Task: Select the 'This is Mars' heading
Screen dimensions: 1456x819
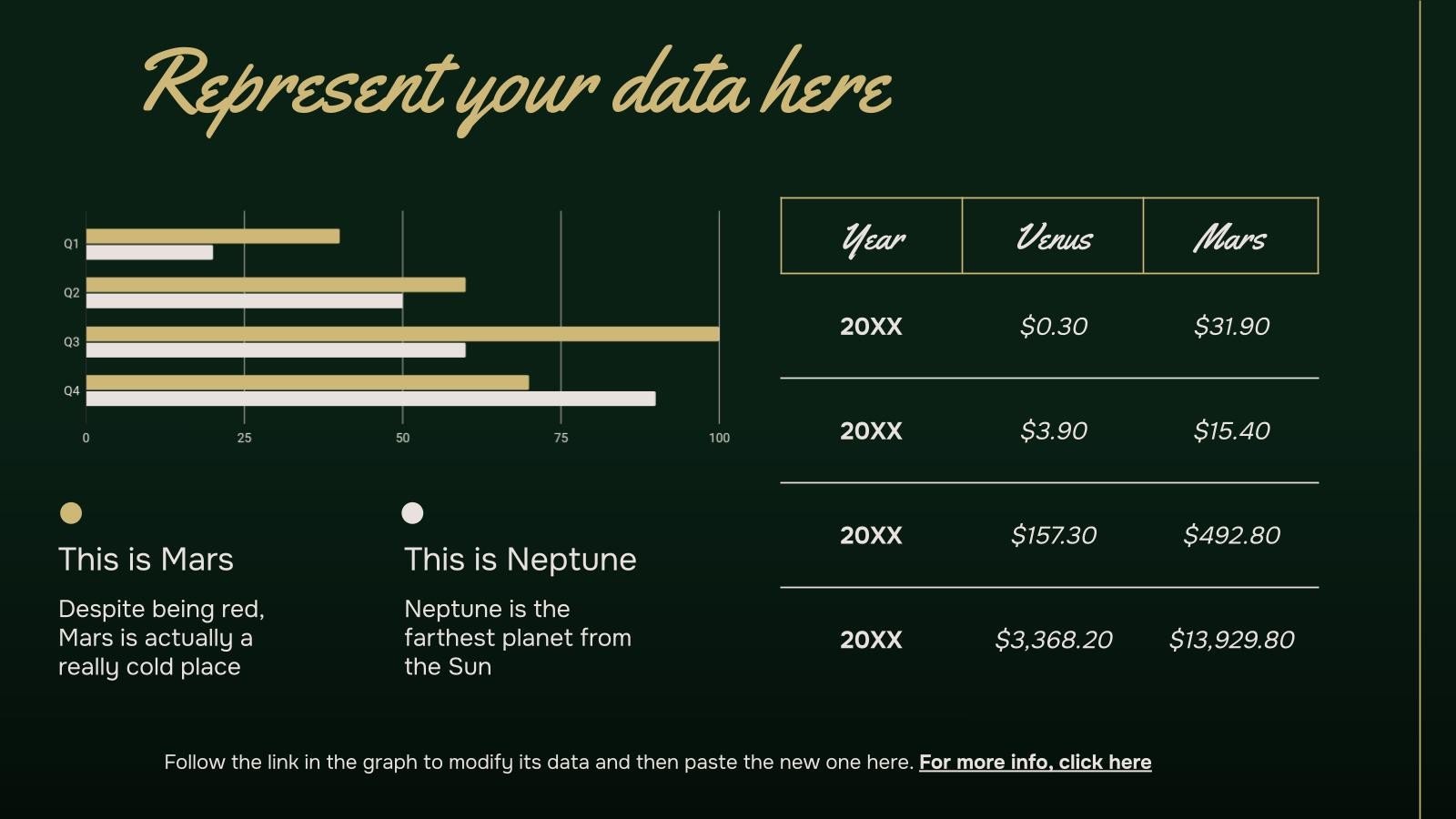Action: tap(146, 559)
